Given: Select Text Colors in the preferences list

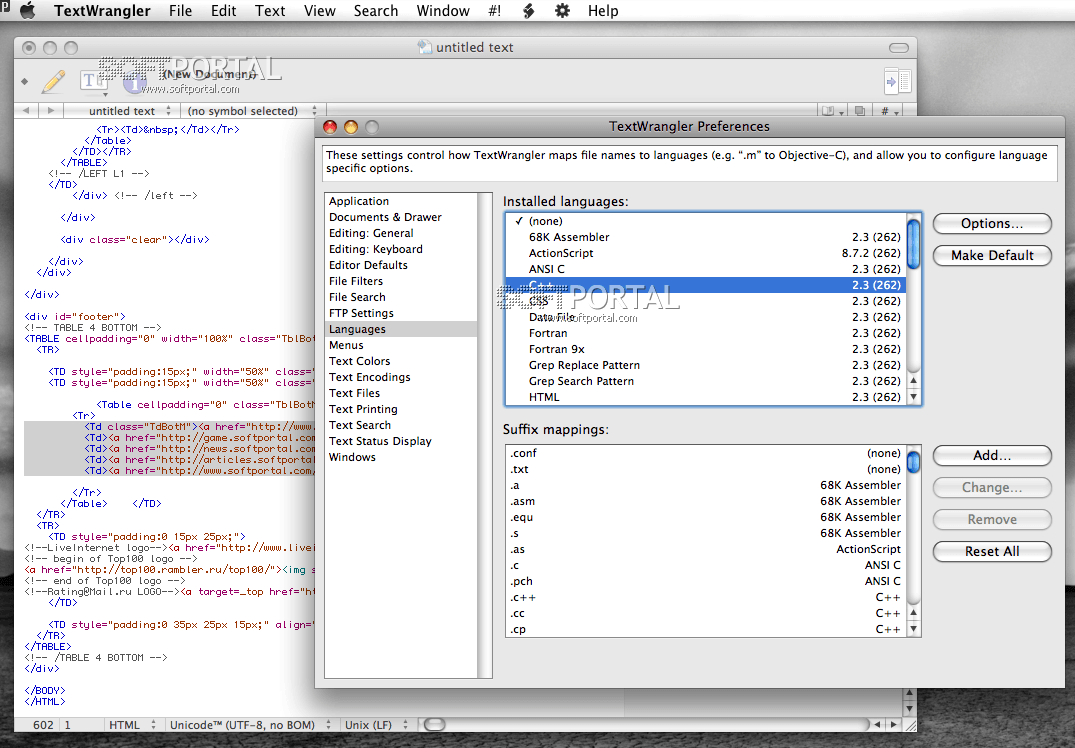Looking at the screenshot, I should pyautogui.click(x=360, y=361).
